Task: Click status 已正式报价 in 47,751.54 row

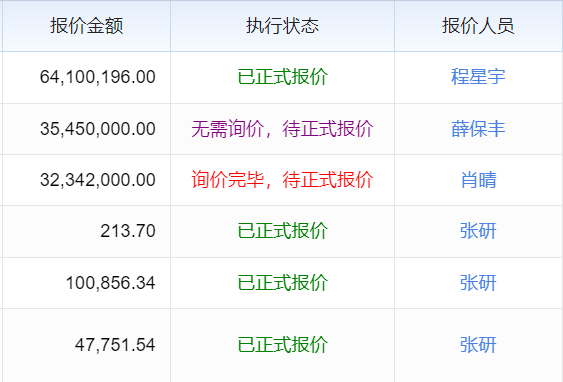Action: pyautogui.click(x=283, y=345)
